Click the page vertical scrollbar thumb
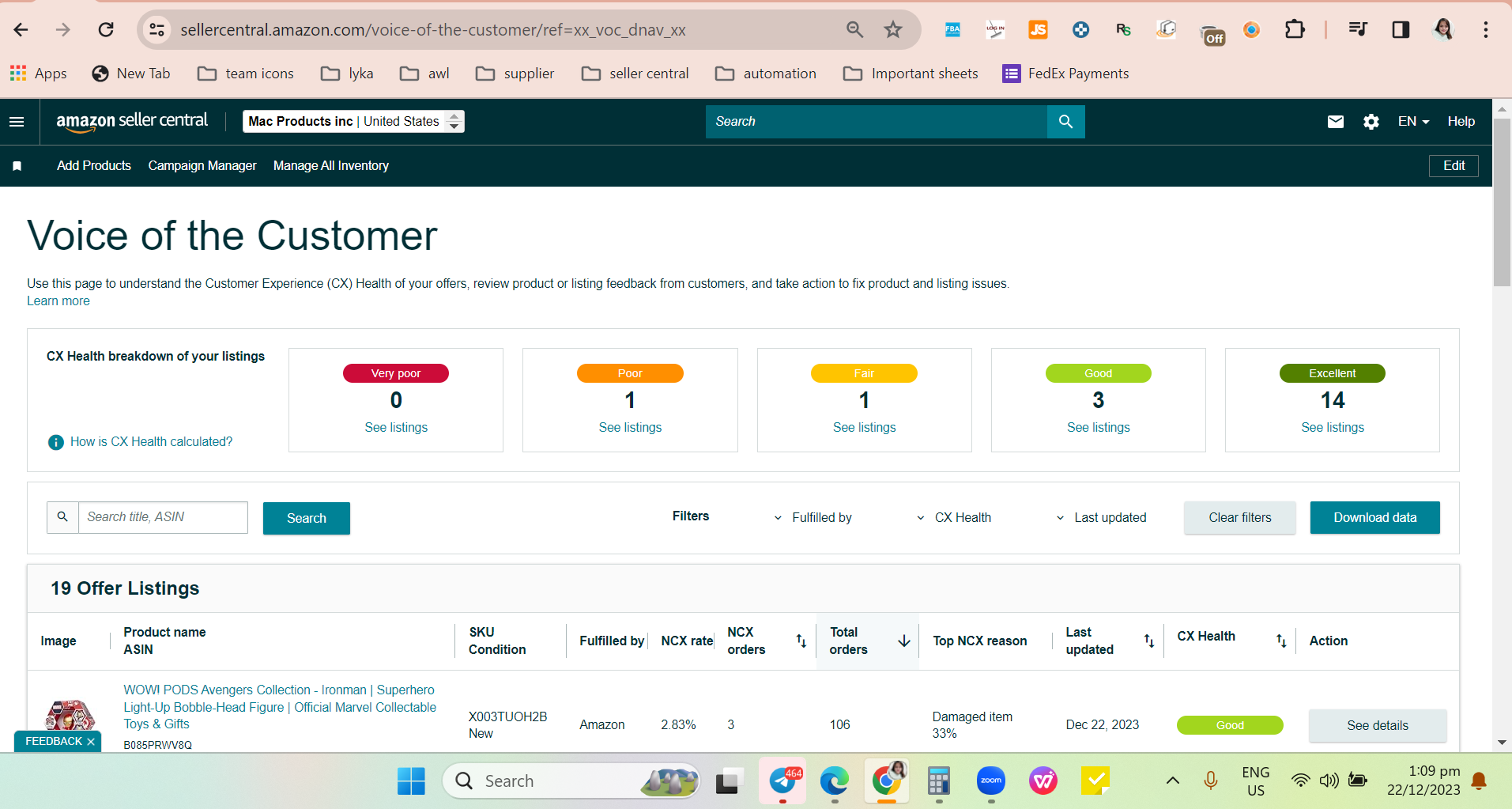1512x809 pixels. pos(1502,202)
